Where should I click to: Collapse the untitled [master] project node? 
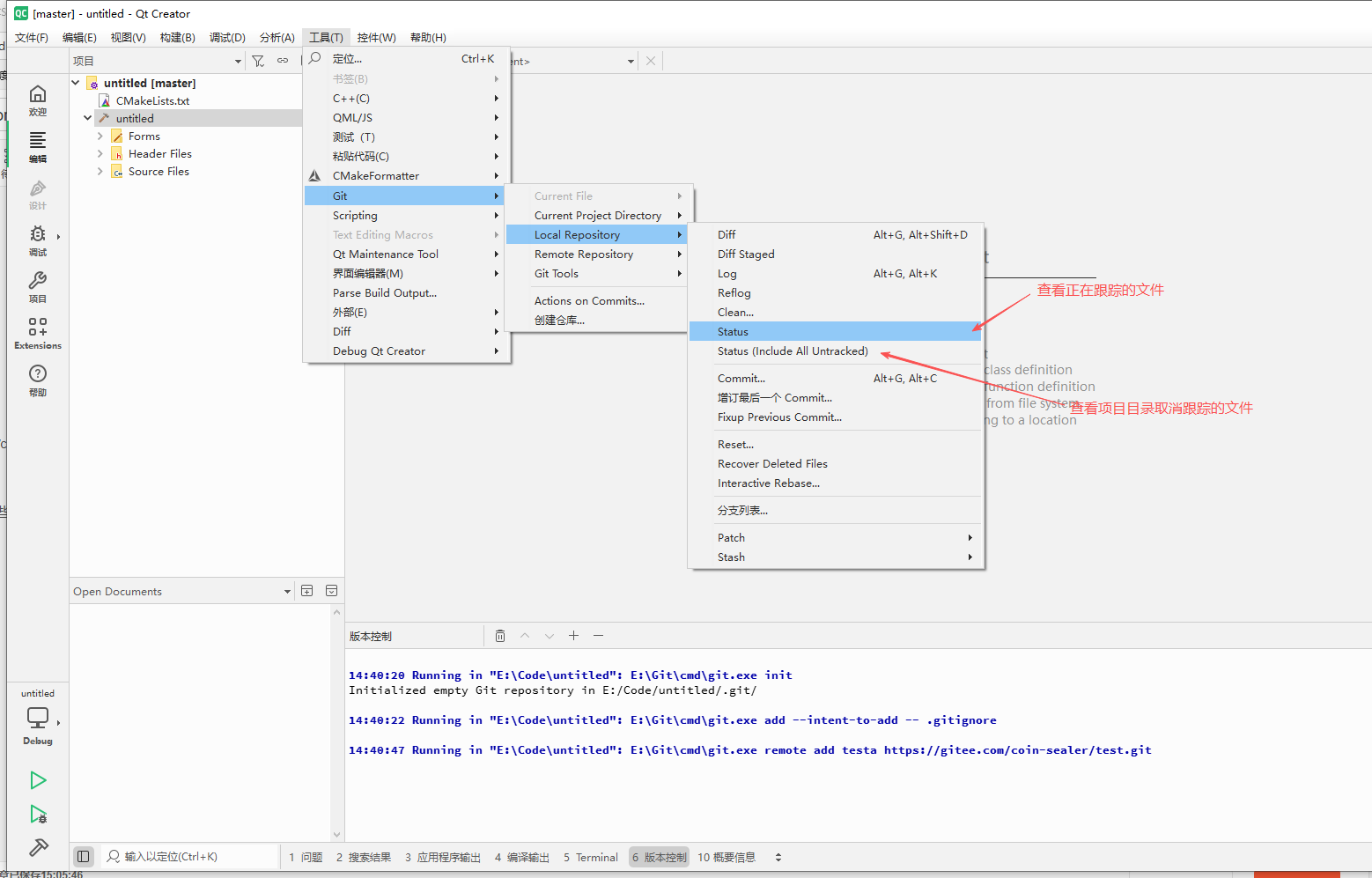(x=76, y=83)
